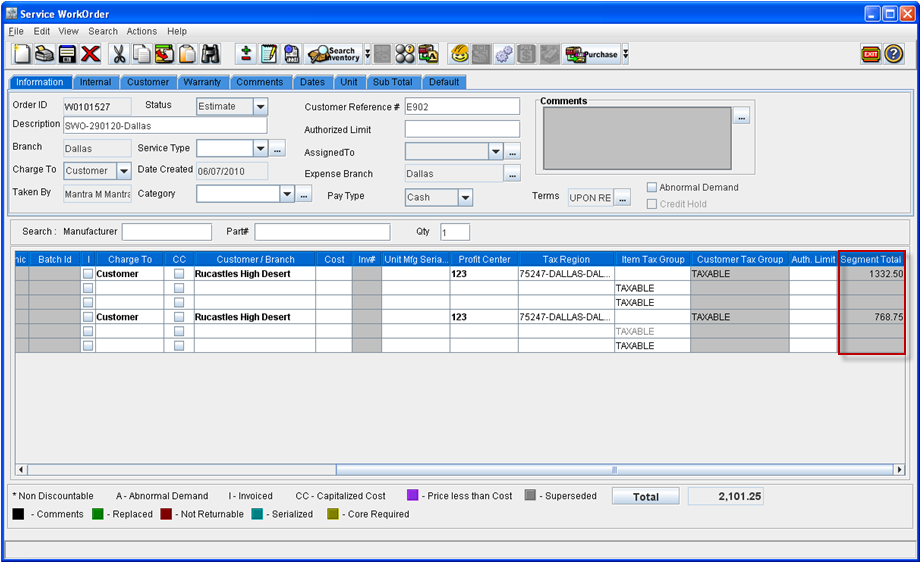
Task: Expand the arrow next to Search Inventory
Action: [368, 54]
